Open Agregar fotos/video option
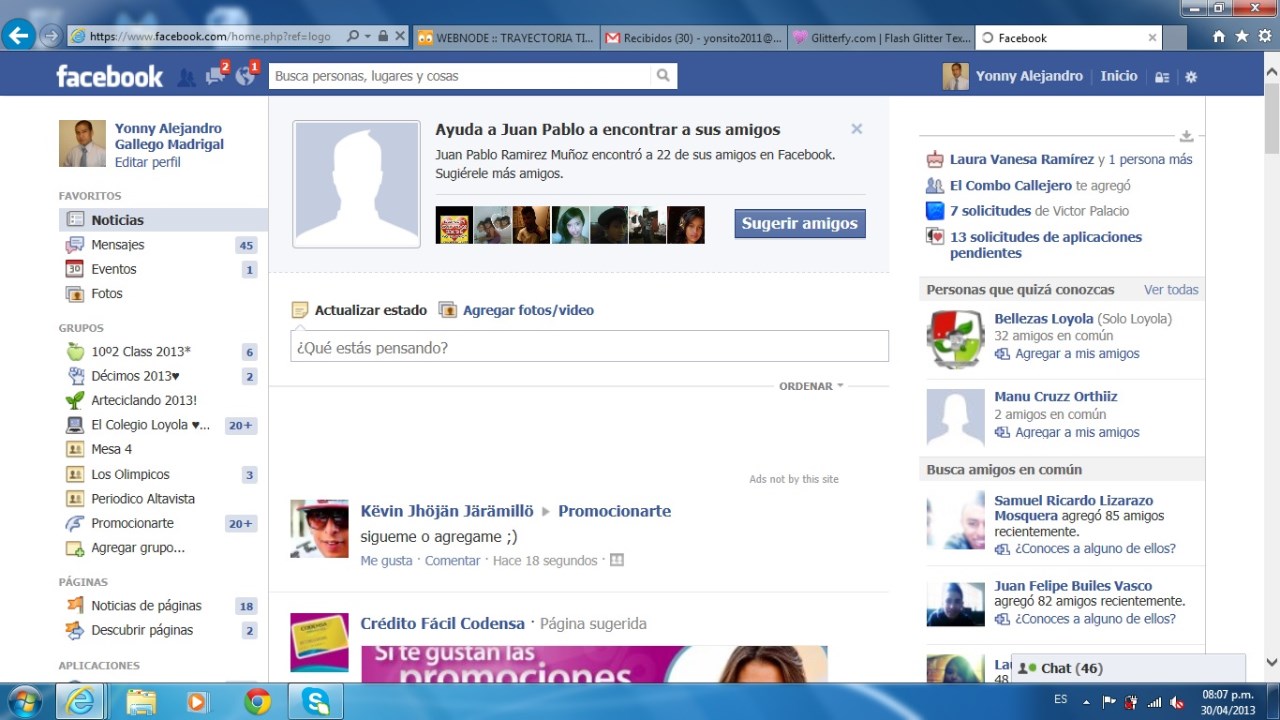 tap(517, 310)
